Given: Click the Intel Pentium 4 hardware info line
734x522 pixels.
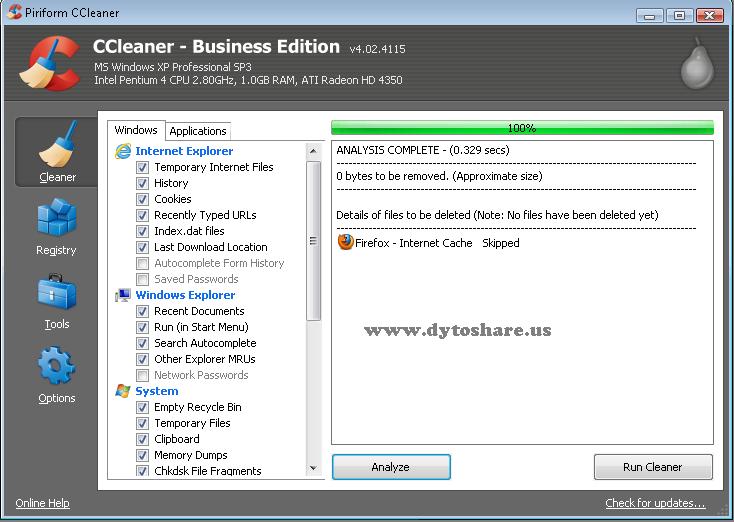Looking at the screenshot, I should [x=248, y=80].
